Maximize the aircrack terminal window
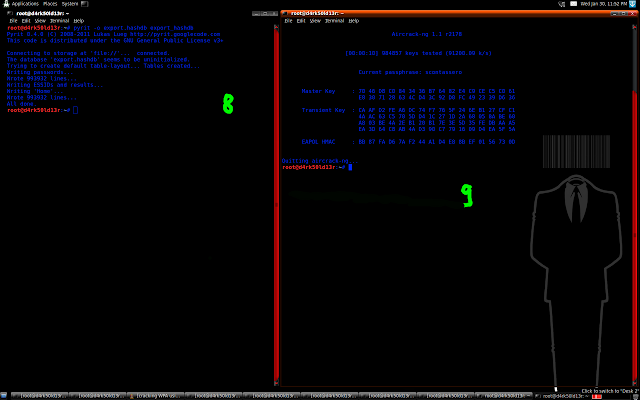 point(623,13)
